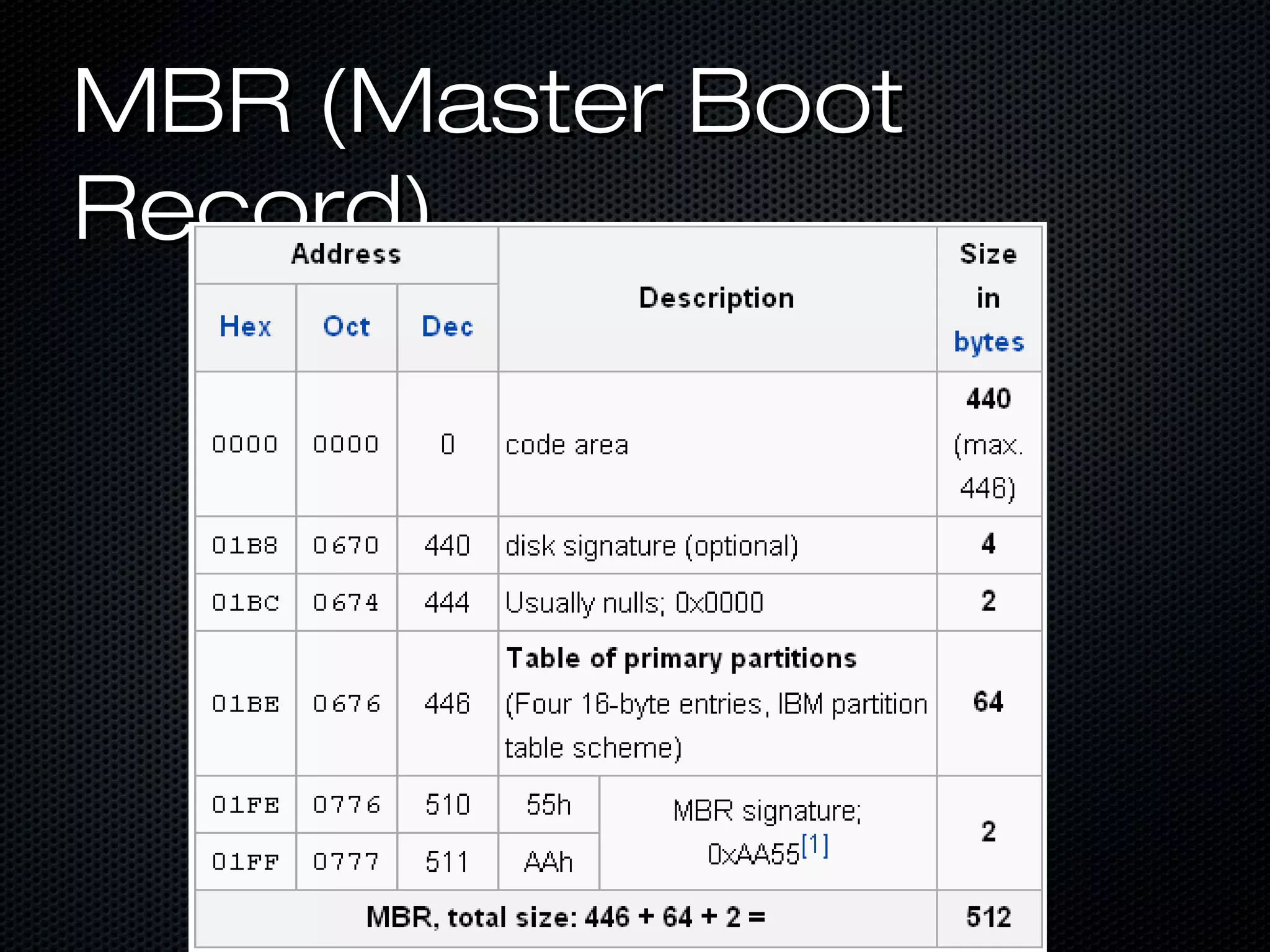The width and height of the screenshot is (1270, 952).
Task: Click the size value 4 for disk signature
Action: (x=988, y=544)
